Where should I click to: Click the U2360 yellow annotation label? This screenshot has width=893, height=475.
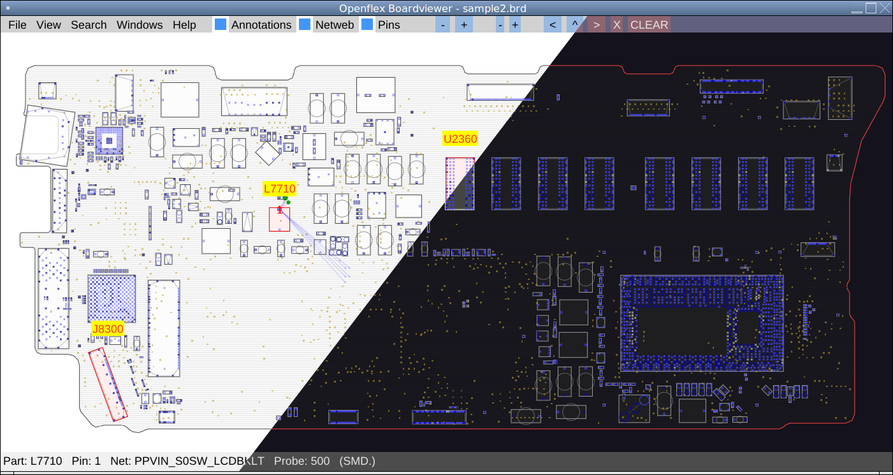pyautogui.click(x=460, y=138)
